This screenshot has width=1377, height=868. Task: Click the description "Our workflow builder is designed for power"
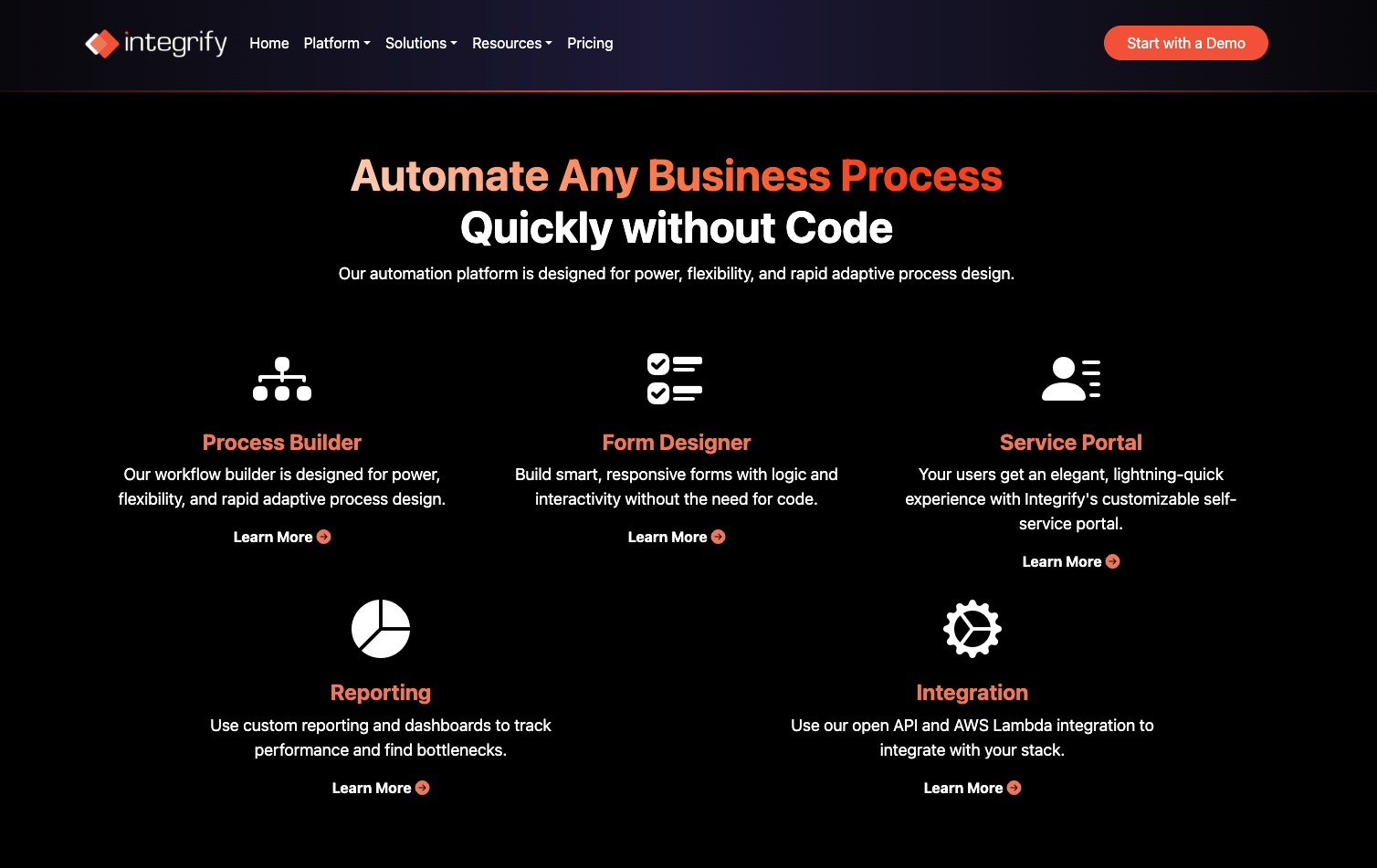(x=282, y=486)
